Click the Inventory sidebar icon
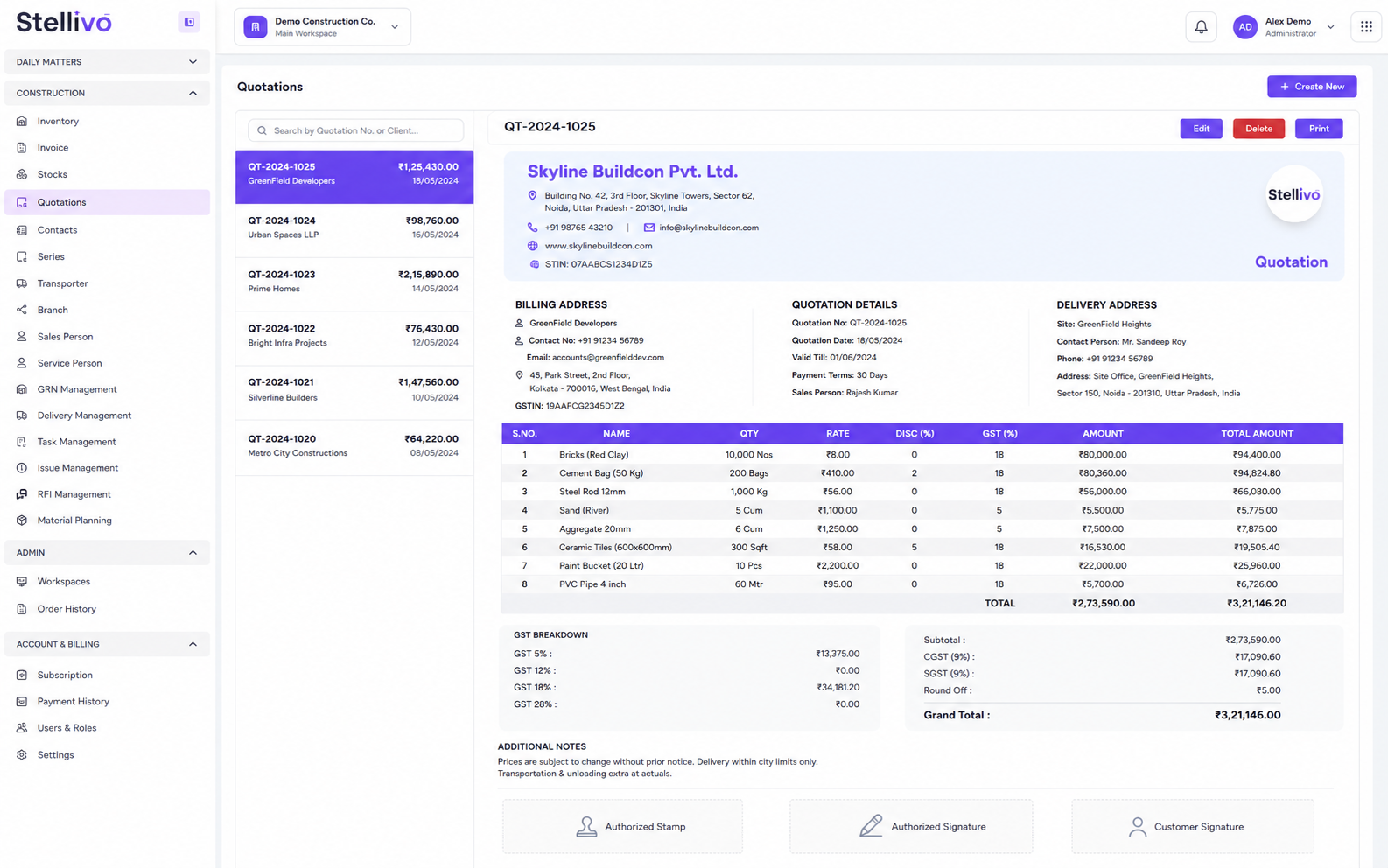 22,121
